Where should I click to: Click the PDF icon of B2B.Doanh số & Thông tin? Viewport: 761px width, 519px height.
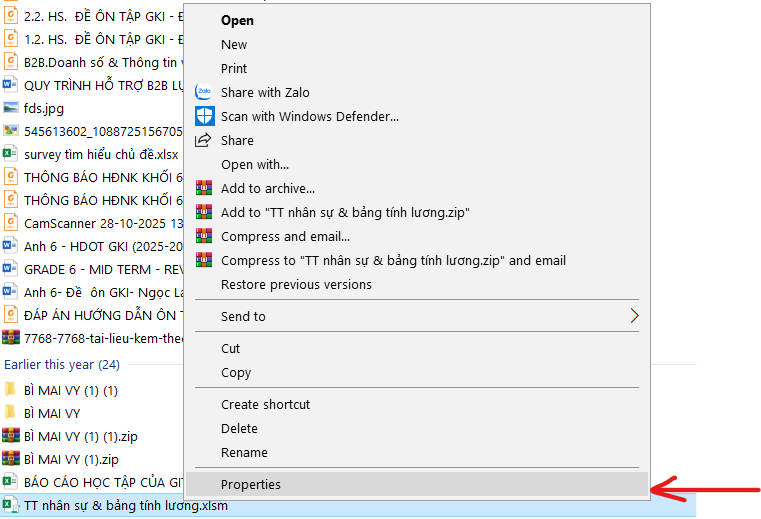point(11,62)
